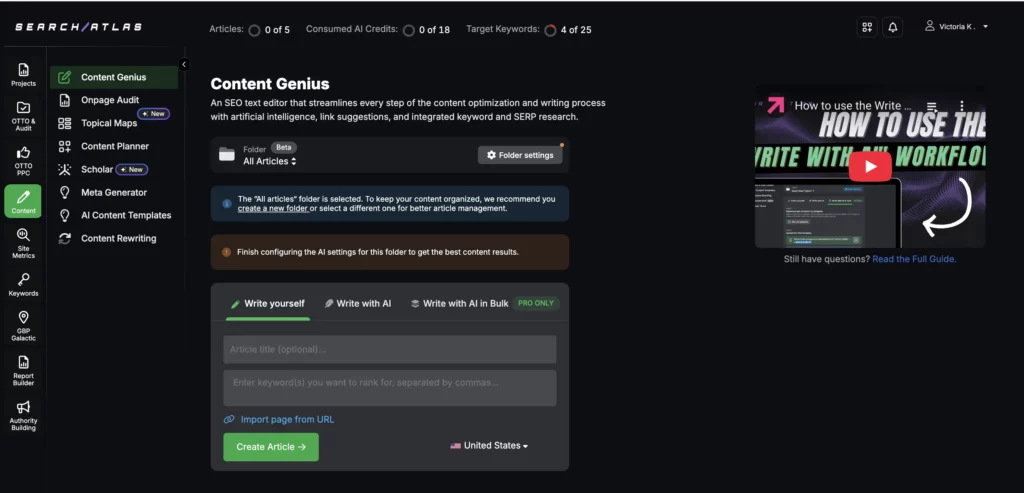Image resolution: width=1024 pixels, height=493 pixels.
Task: Open the Projects sidebar icon
Action: 24,74
